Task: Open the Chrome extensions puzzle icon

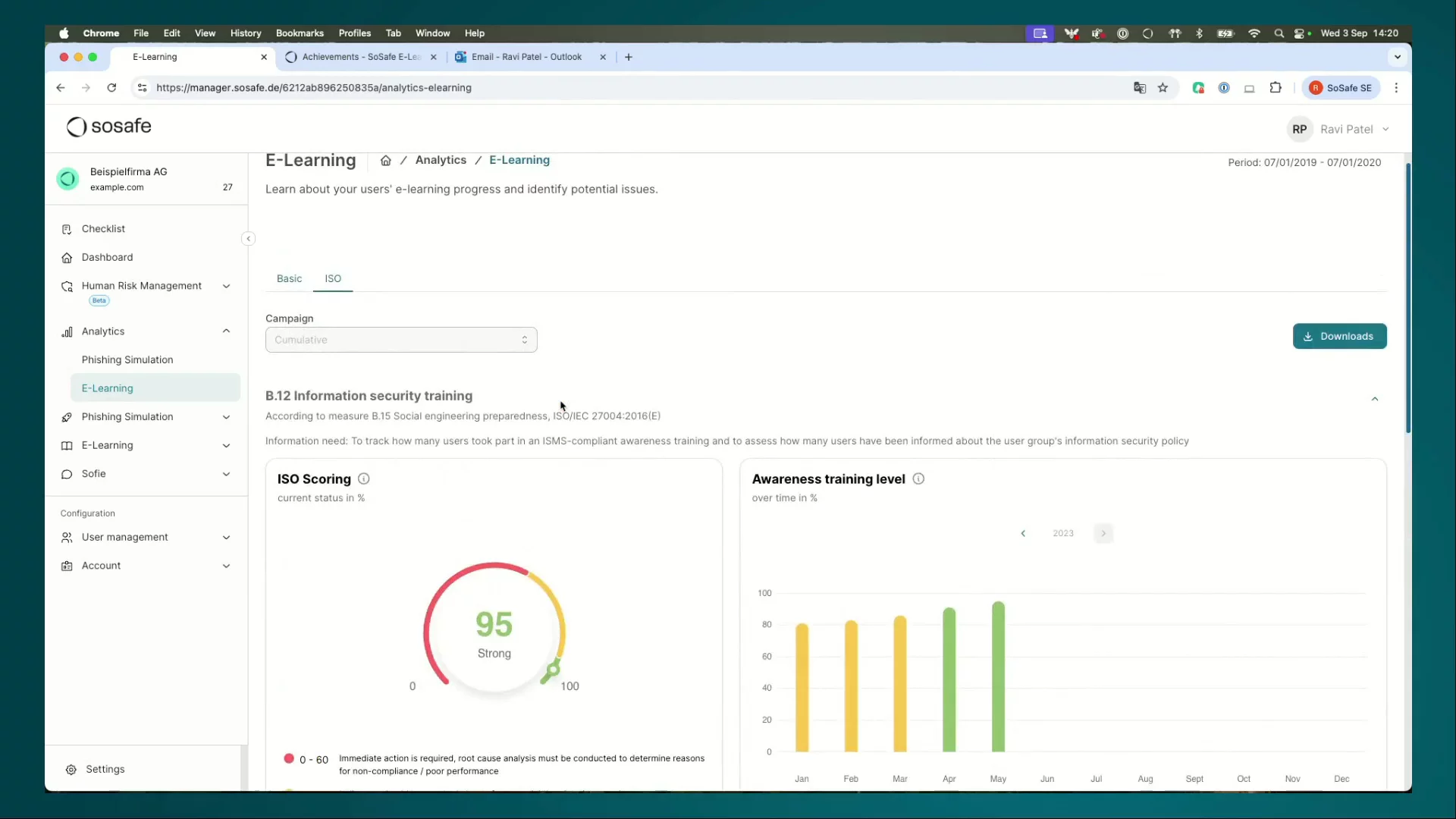Action: pos(1276,88)
